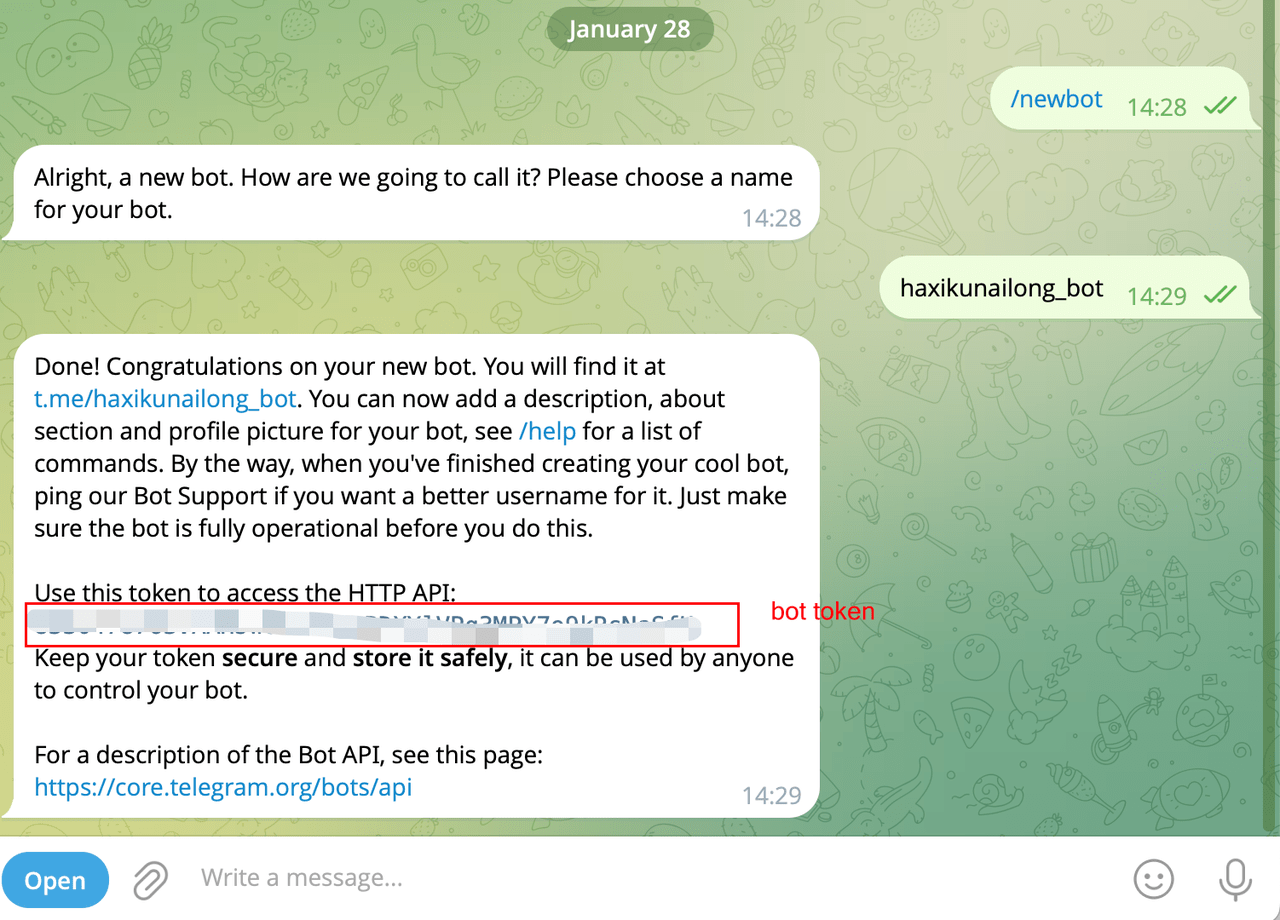Open core.telegram.org/bots/api link
Viewport: 1280px width, 920px height.
(x=223, y=787)
